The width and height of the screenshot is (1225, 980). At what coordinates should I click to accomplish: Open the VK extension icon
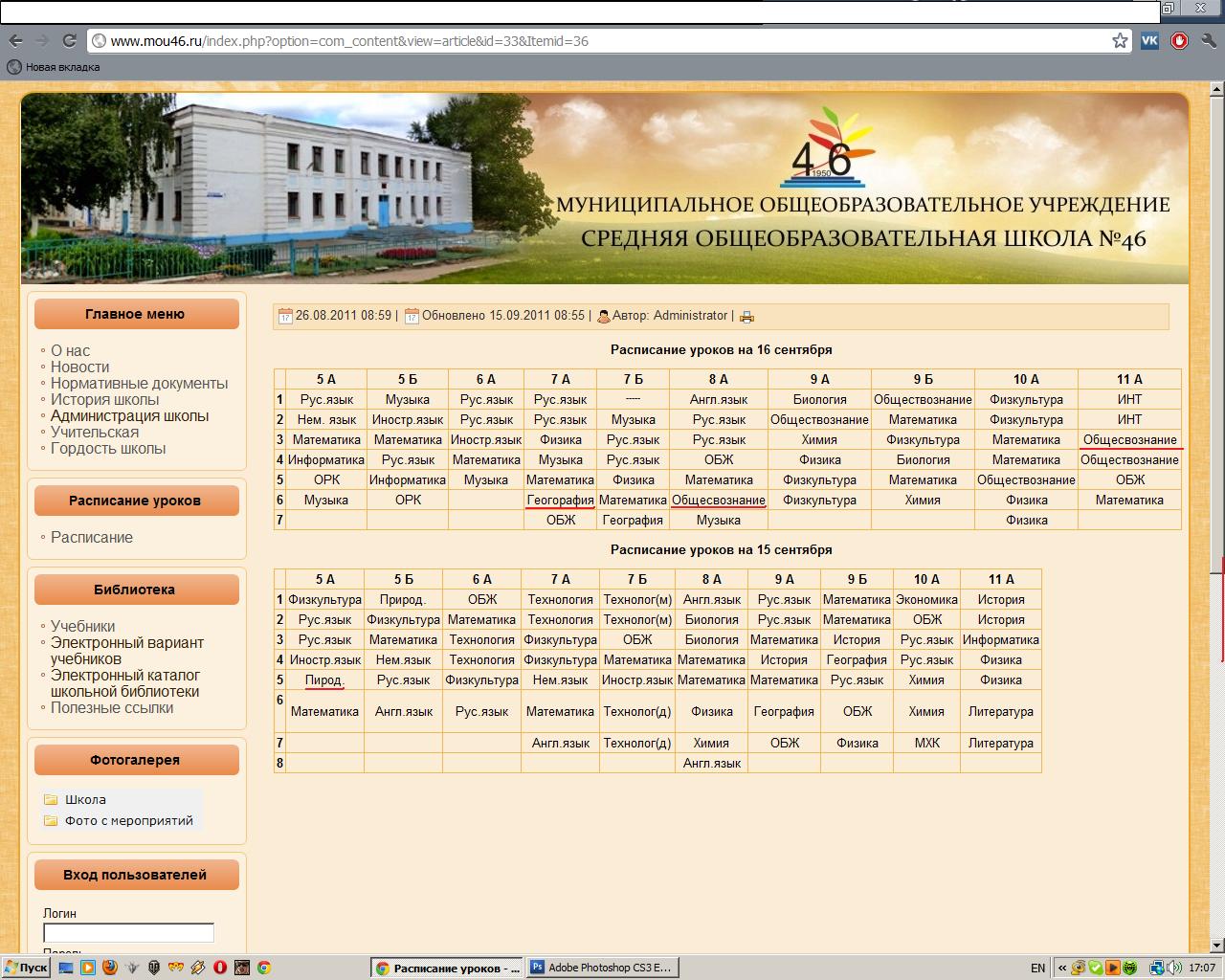(1149, 40)
